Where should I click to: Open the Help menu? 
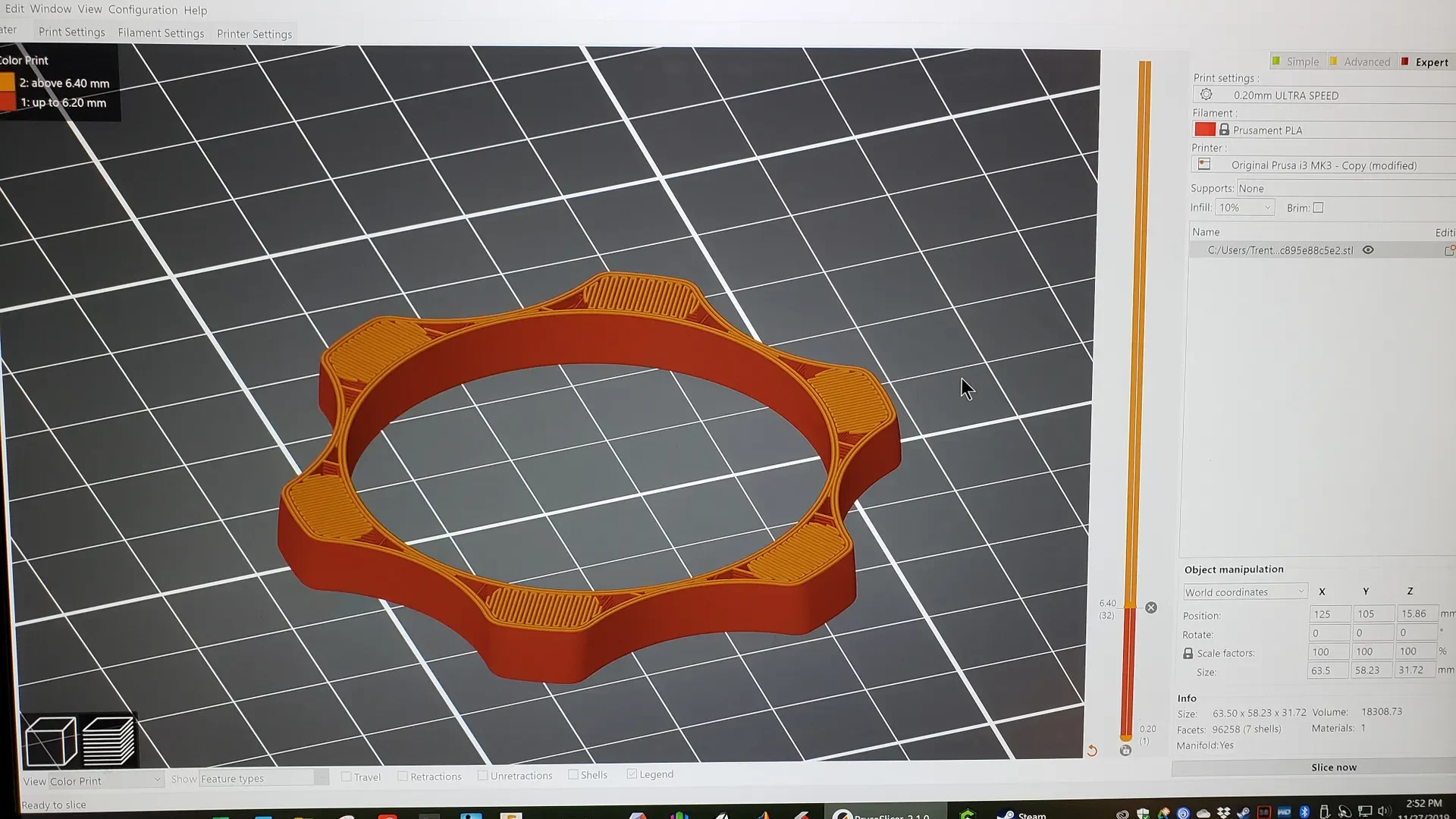(195, 11)
